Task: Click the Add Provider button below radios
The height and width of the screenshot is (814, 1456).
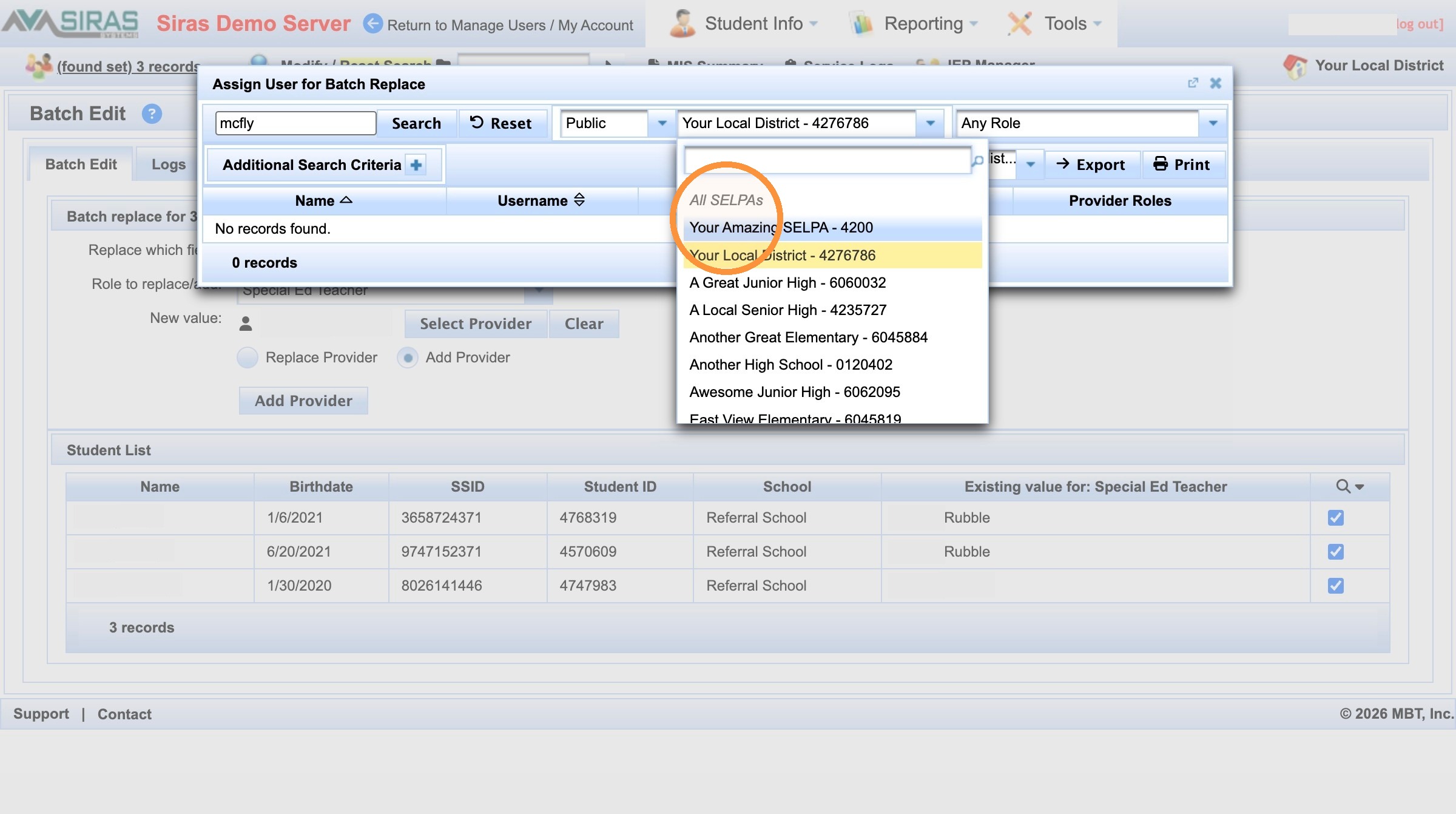Action: 303,401
